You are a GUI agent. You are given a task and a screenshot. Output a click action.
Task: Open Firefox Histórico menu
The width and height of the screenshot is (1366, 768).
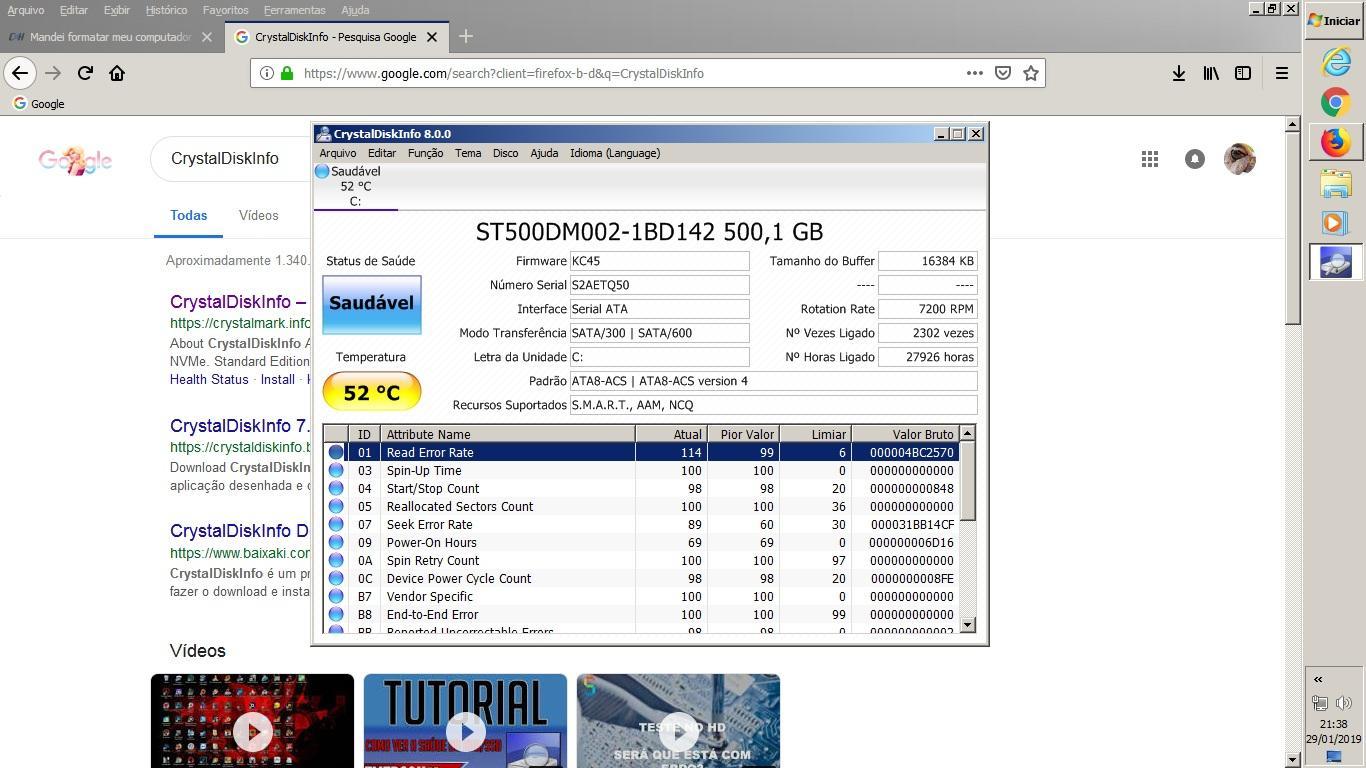click(x=166, y=10)
